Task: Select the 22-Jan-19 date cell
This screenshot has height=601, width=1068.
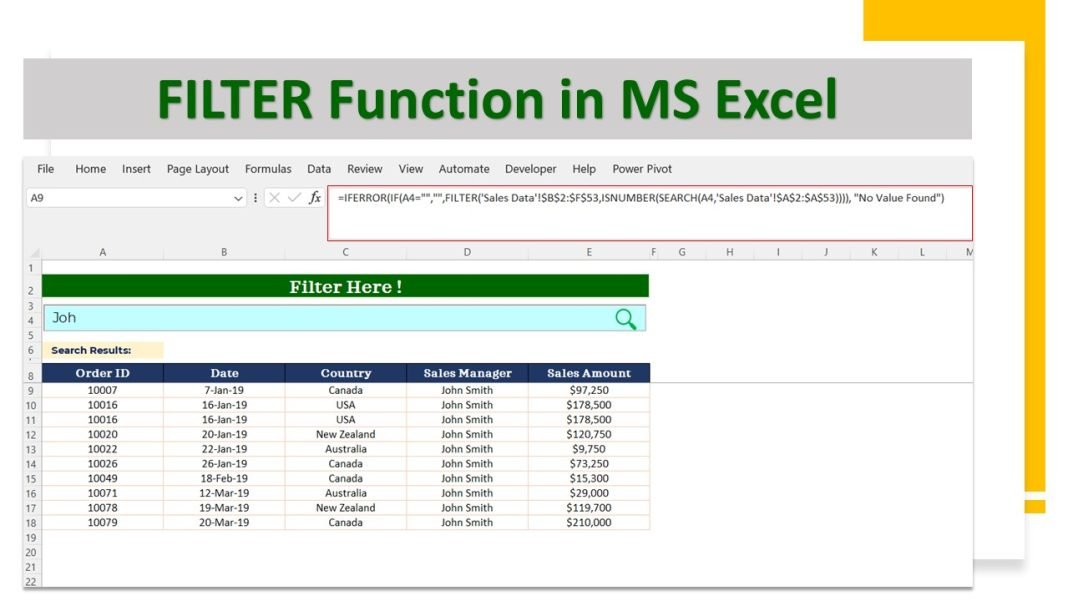Action: point(224,449)
